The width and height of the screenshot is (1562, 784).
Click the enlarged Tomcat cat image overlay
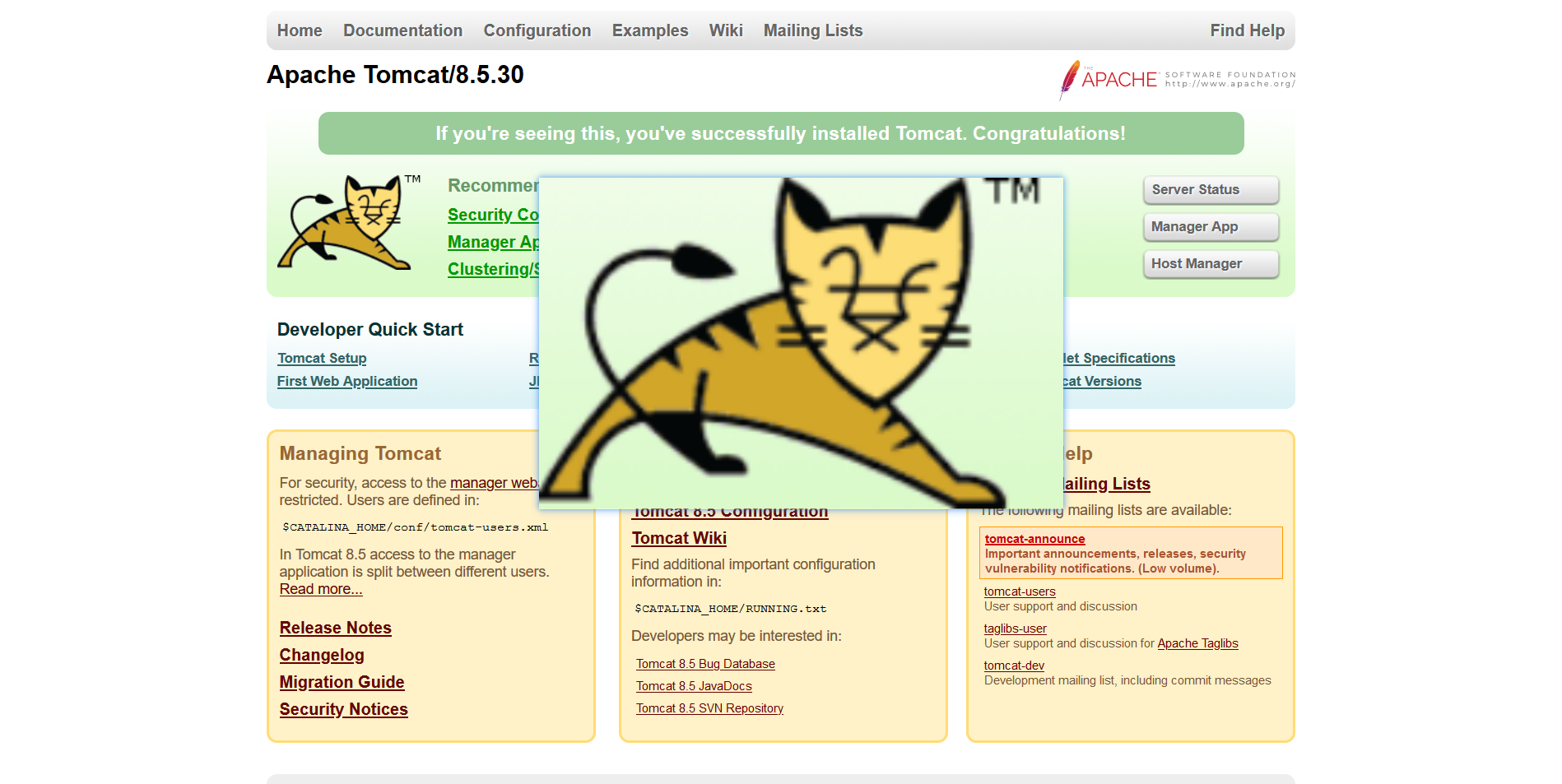pos(801,343)
